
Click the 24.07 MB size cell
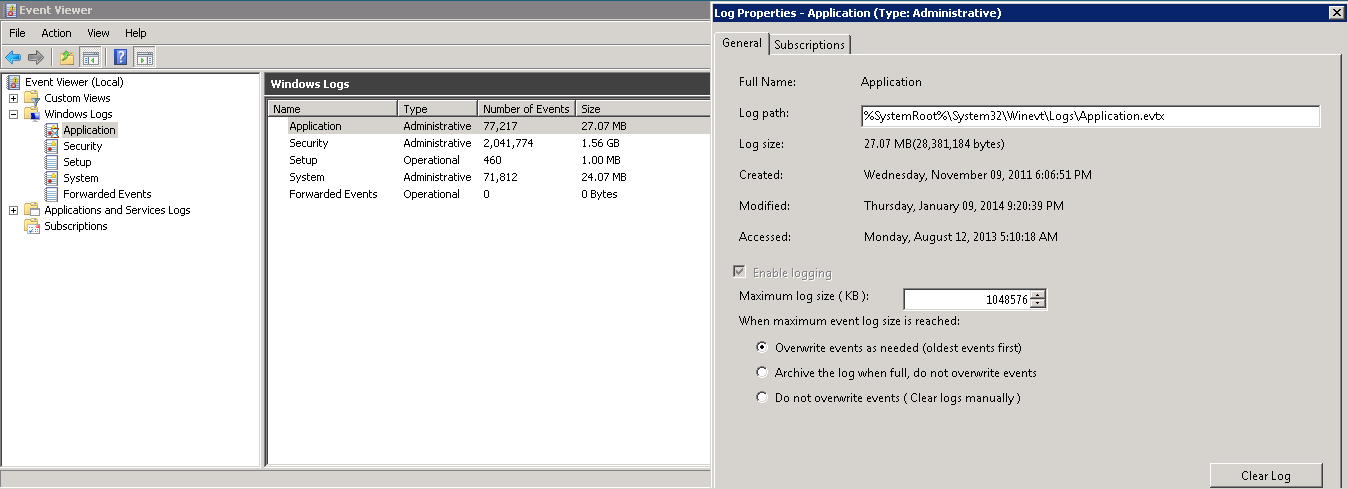604,177
